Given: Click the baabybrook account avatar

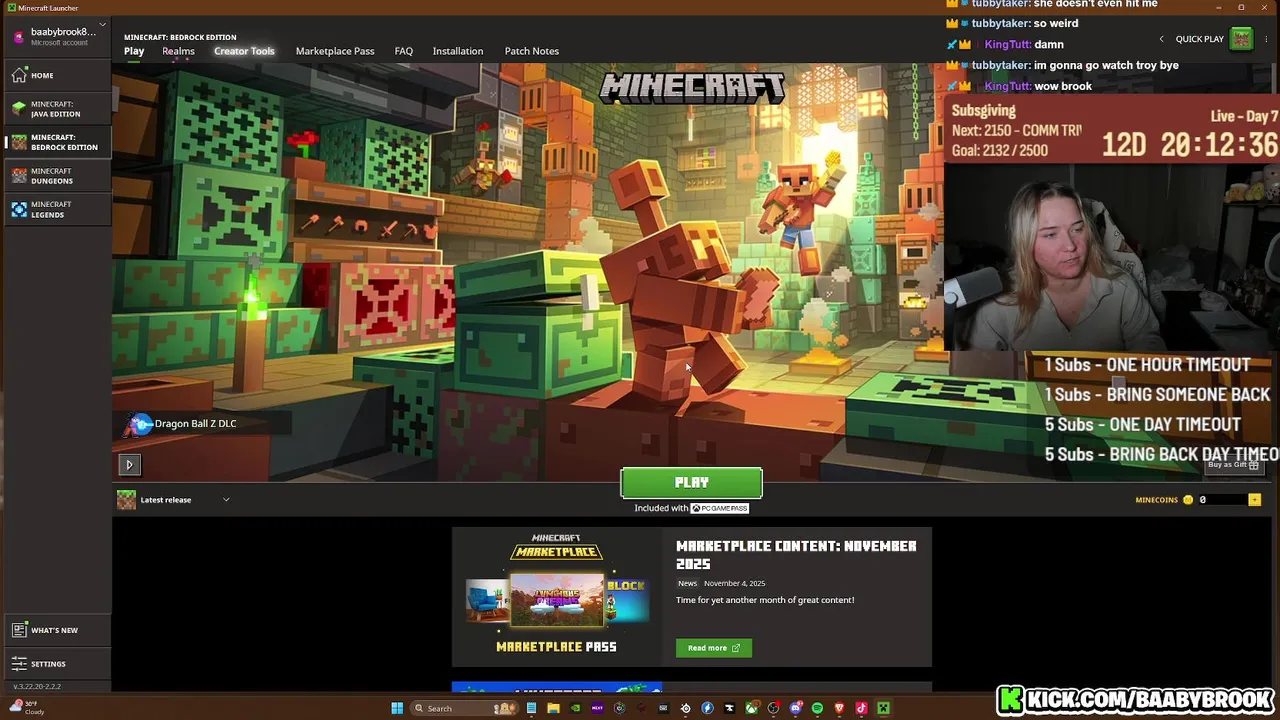Looking at the screenshot, I should click(18, 37).
